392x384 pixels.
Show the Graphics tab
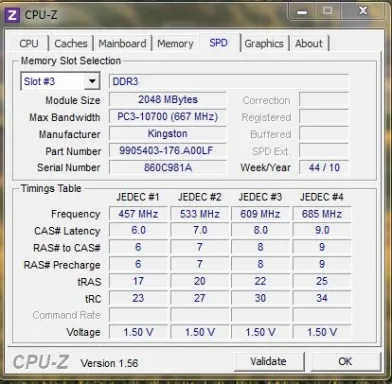[264, 44]
